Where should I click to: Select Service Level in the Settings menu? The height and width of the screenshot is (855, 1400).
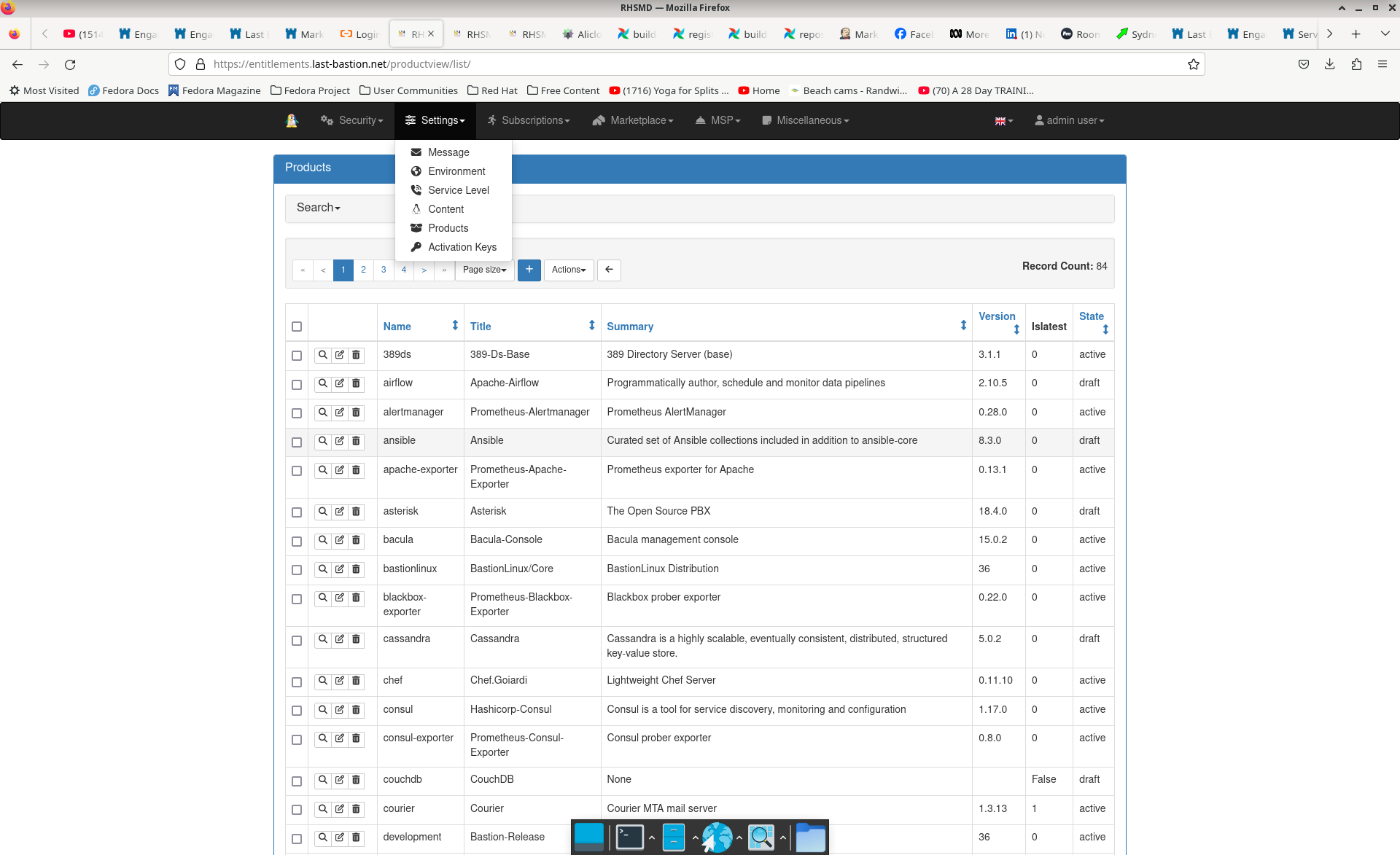(458, 190)
